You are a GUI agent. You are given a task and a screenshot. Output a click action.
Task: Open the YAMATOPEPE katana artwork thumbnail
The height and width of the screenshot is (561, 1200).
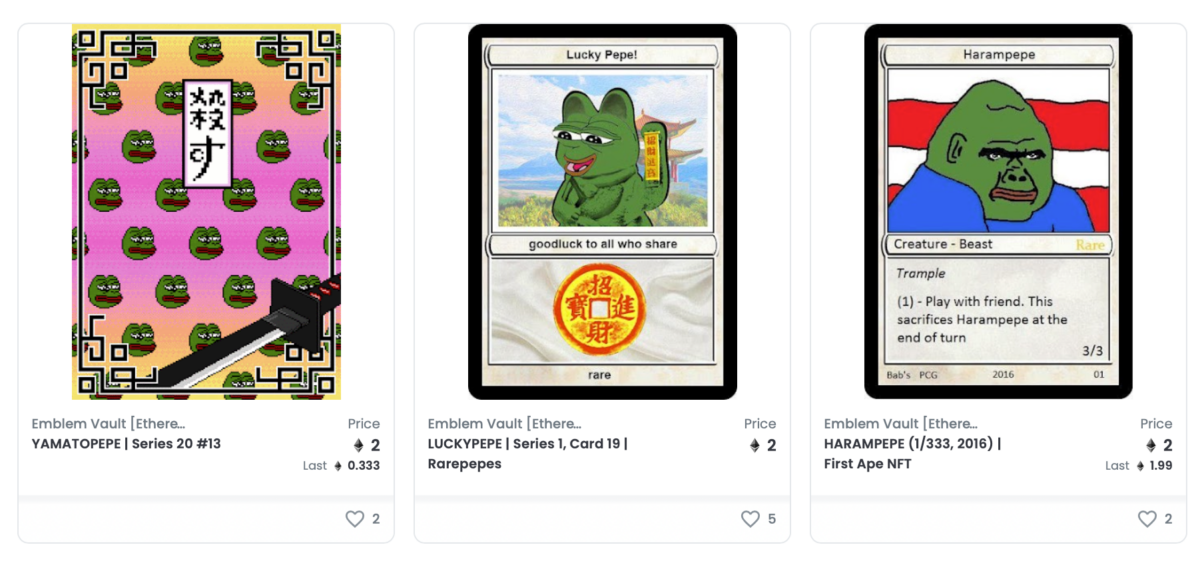(x=206, y=212)
